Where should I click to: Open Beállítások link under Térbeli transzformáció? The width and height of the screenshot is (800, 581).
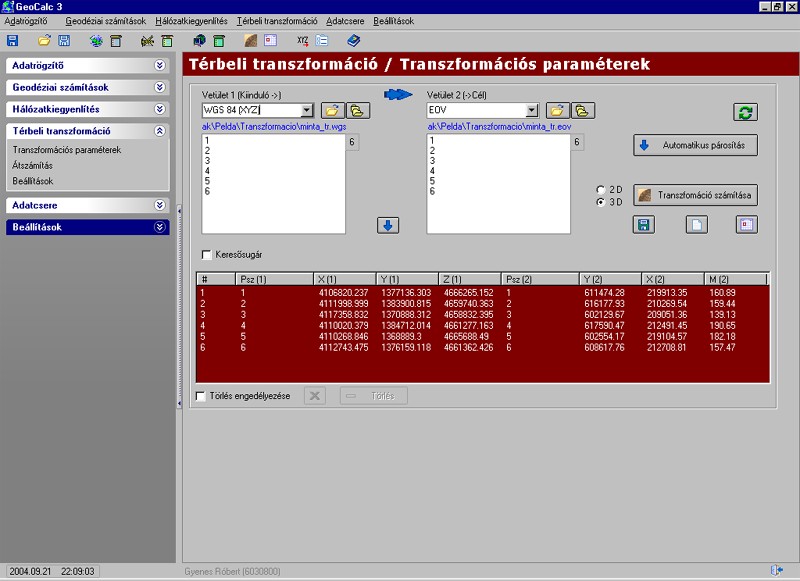[x=33, y=181]
